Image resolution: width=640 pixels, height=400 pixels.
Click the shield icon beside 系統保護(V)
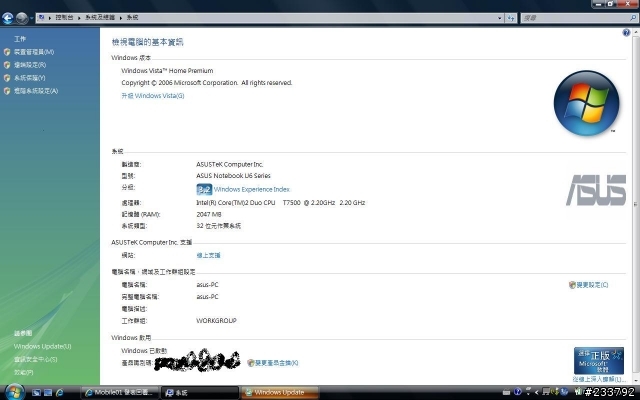7,78
